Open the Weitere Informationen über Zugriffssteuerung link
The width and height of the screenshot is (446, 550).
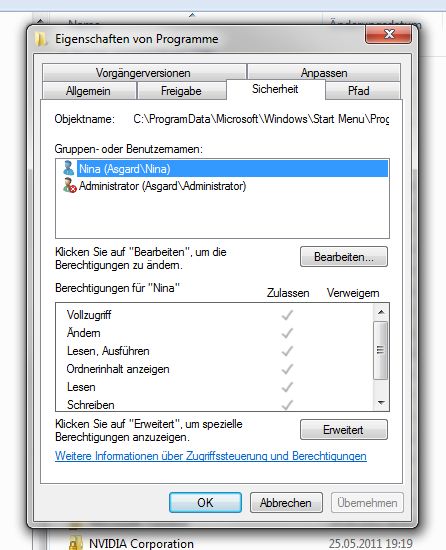211,456
